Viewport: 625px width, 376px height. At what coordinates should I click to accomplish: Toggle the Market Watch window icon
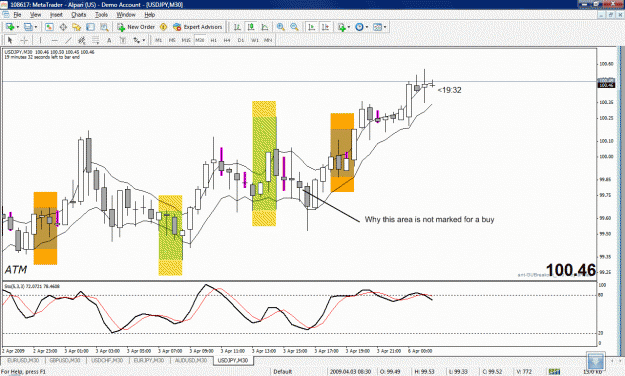(49, 27)
